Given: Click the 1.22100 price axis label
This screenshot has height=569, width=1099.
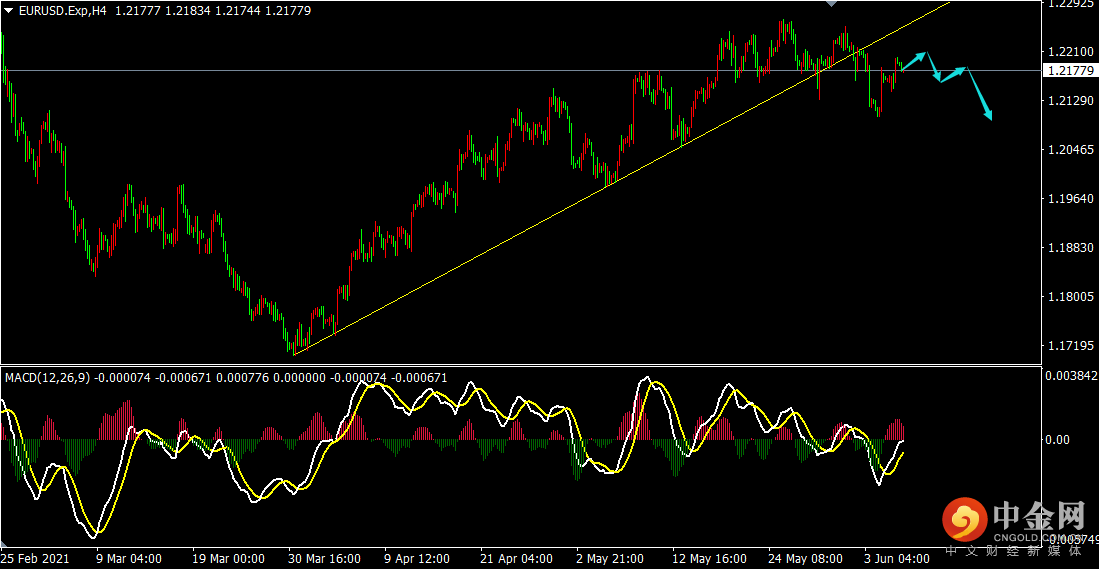Looking at the screenshot, I should tap(1069, 52).
